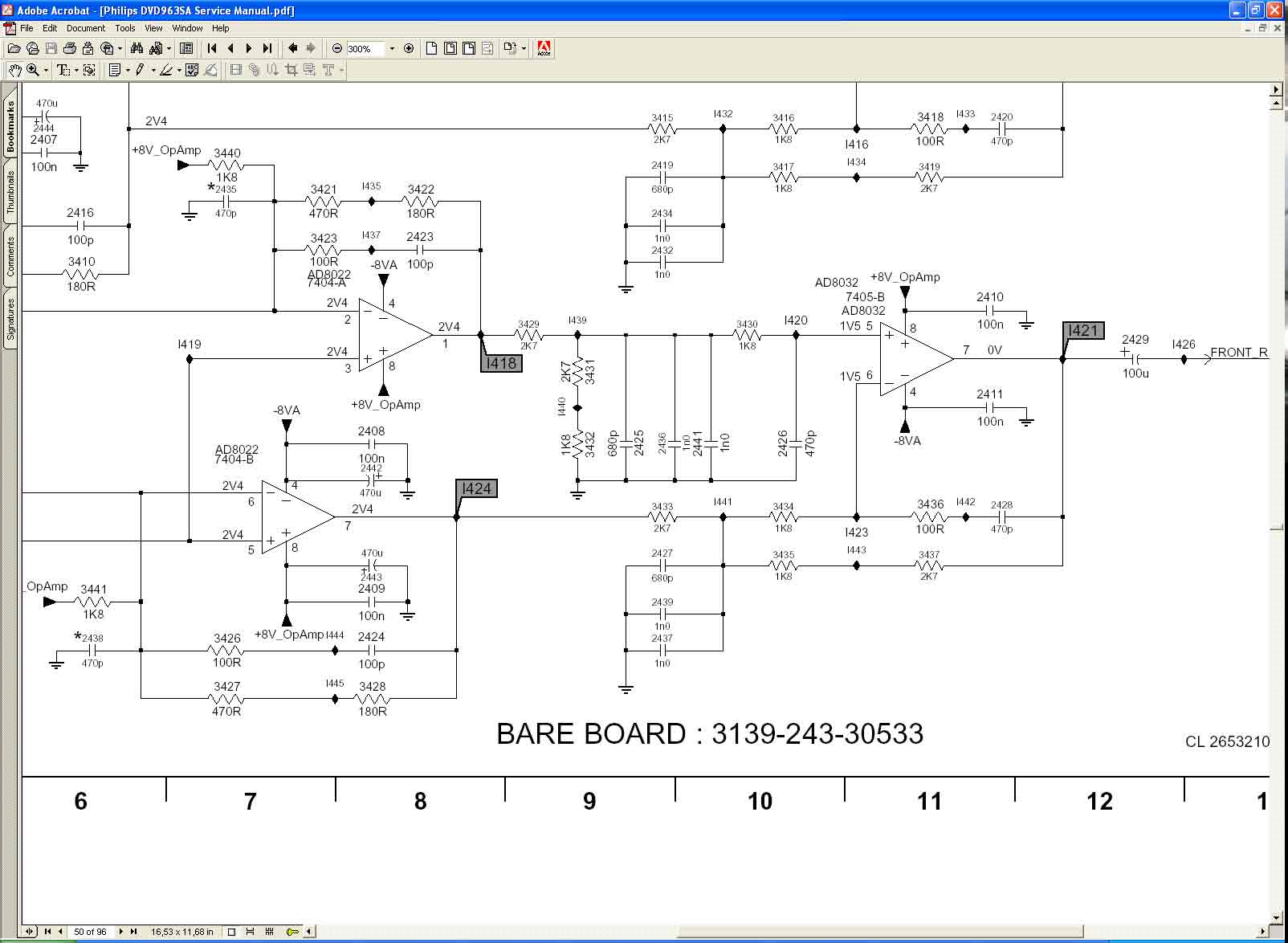Expand the search tools dropdown arrow
Screen dimensions: 1288x943
pos(169,48)
